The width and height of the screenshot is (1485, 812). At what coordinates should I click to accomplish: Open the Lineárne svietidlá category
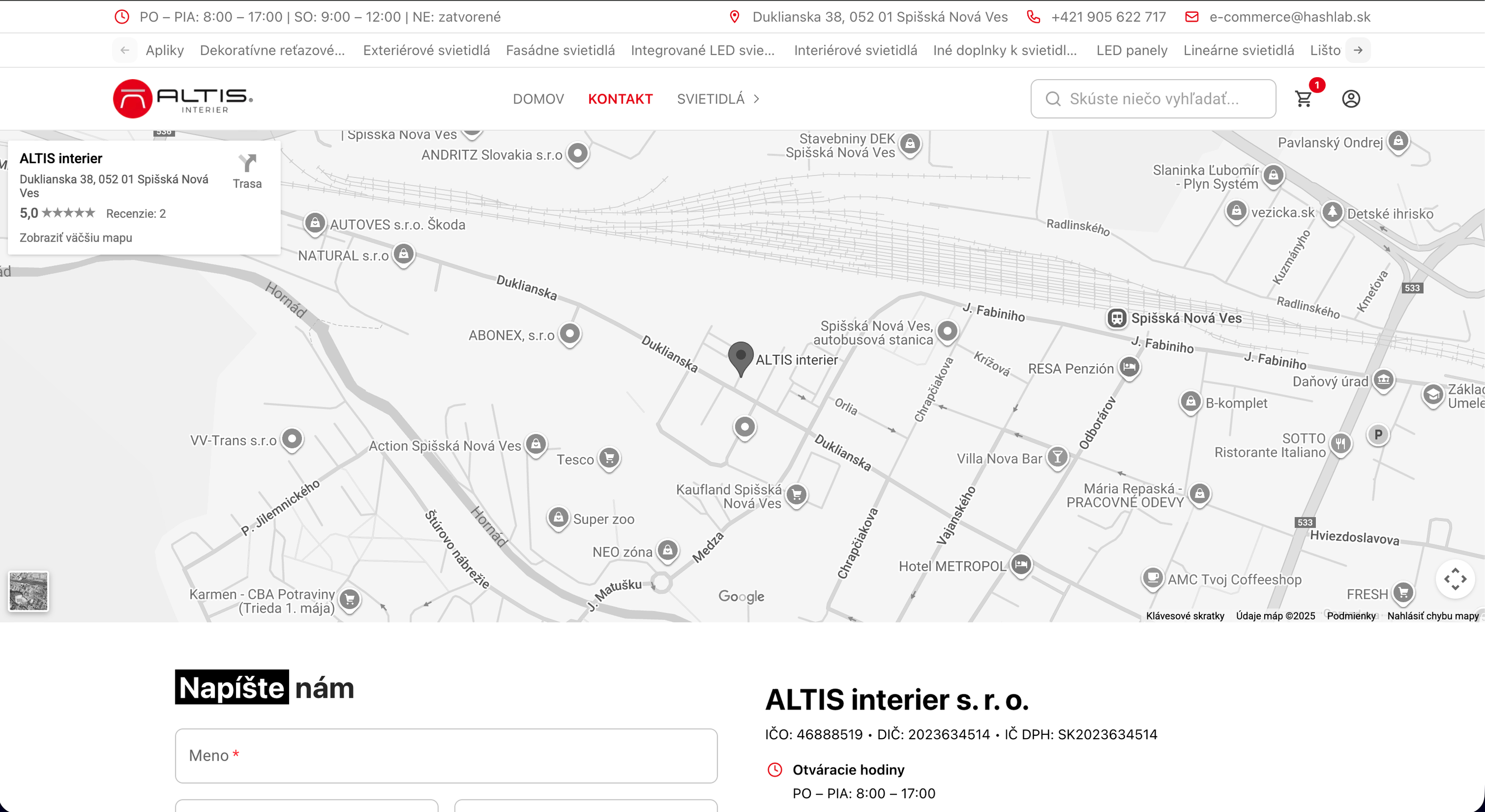point(1239,50)
